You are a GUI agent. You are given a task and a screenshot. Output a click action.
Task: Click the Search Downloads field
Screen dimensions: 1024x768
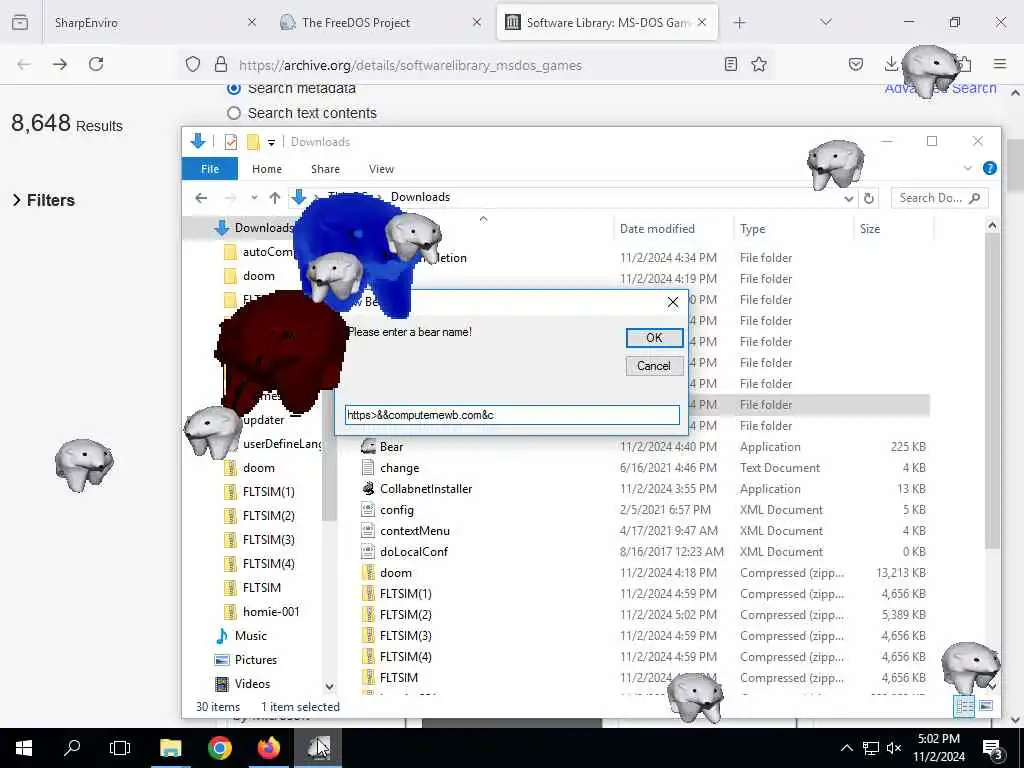tap(940, 198)
